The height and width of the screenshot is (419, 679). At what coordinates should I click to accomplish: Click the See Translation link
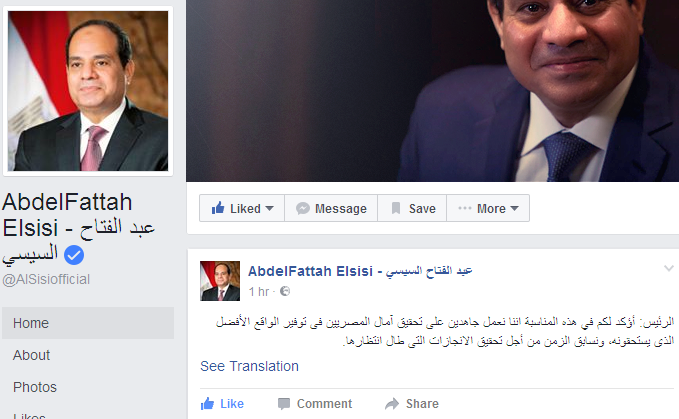point(249,366)
